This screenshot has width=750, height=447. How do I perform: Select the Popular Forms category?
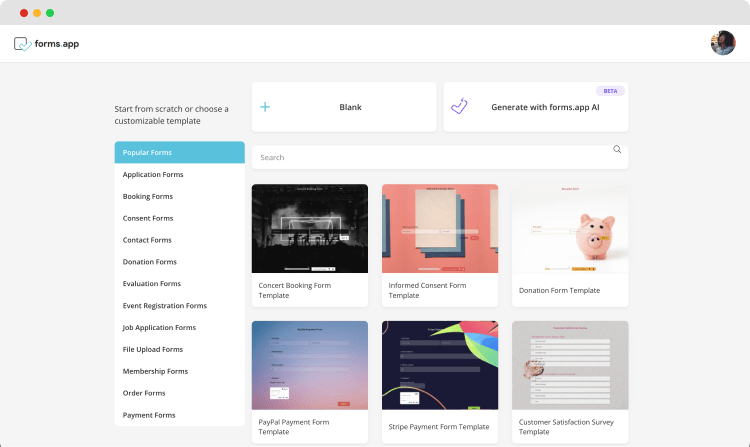pos(179,152)
